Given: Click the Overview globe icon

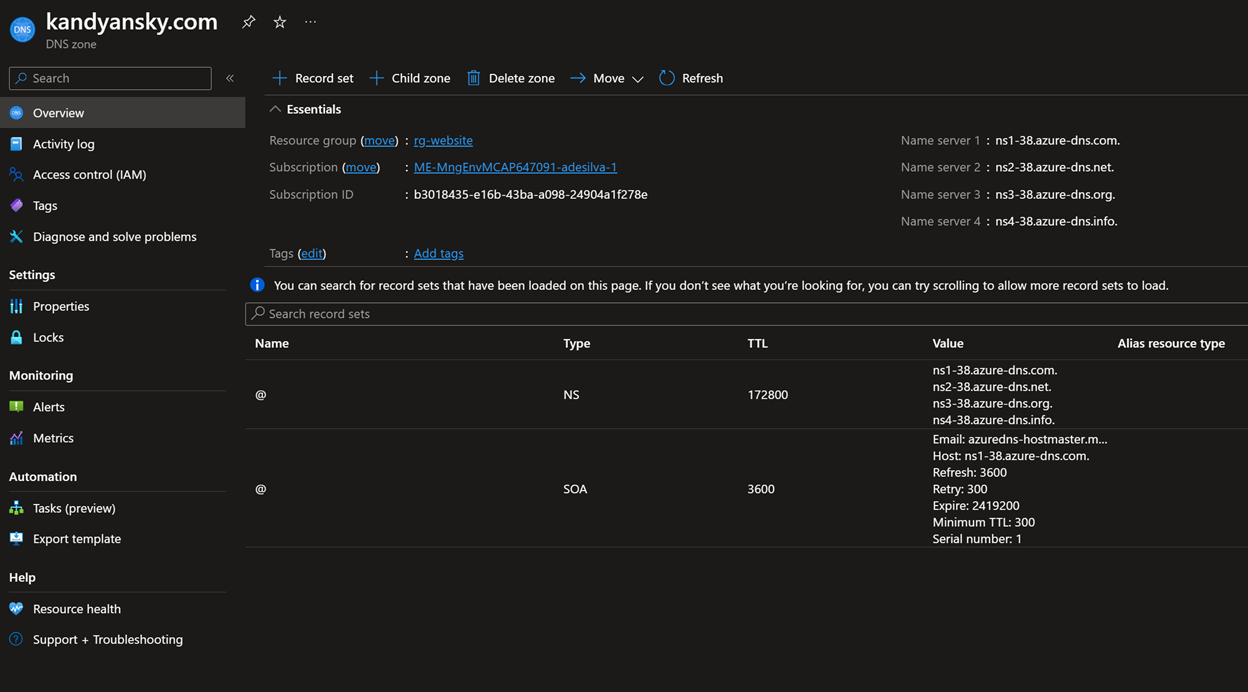Looking at the screenshot, I should pyautogui.click(x=16, y=113).
